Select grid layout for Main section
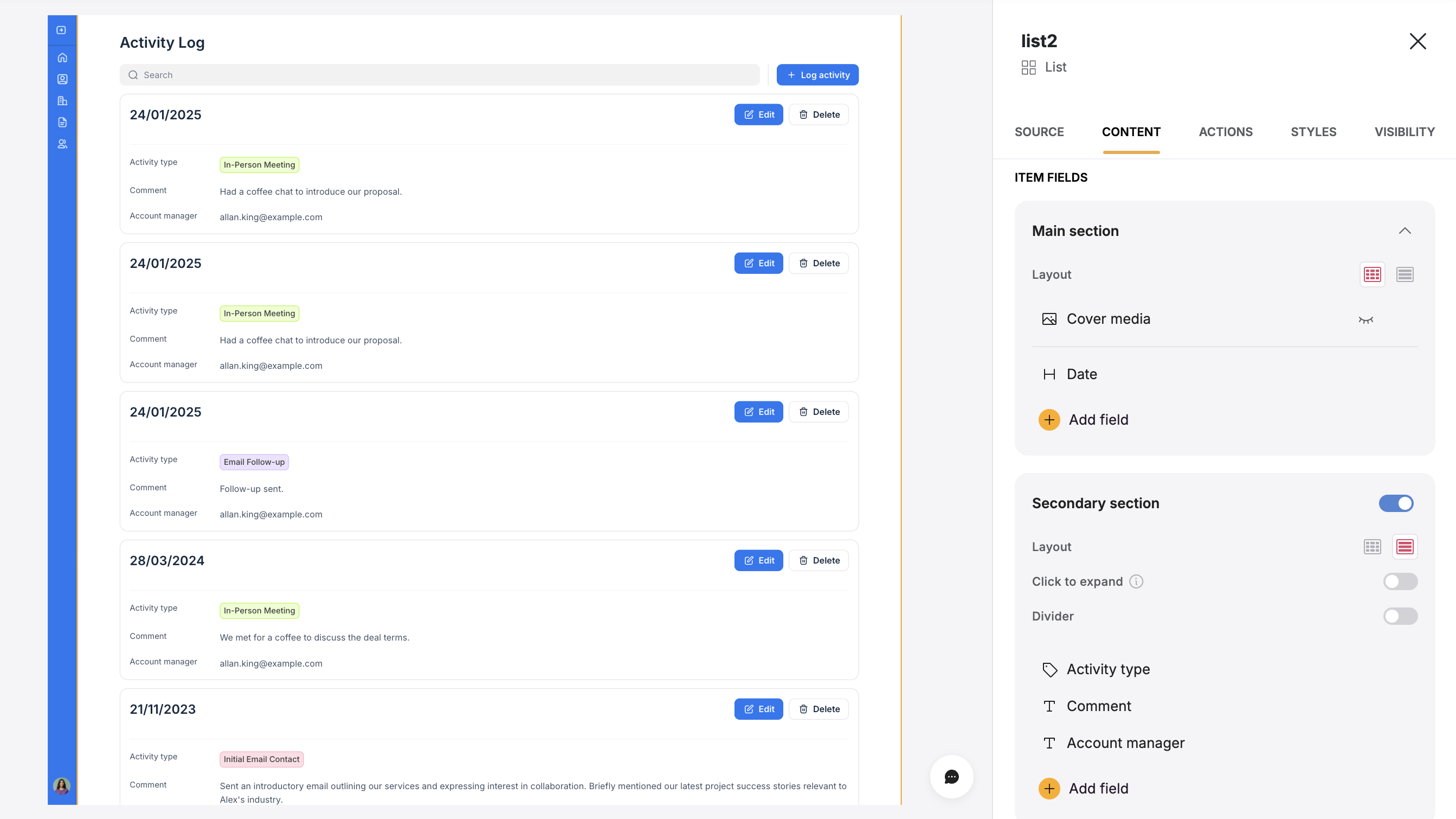The image size is (1456, 819). (1372, 274)
